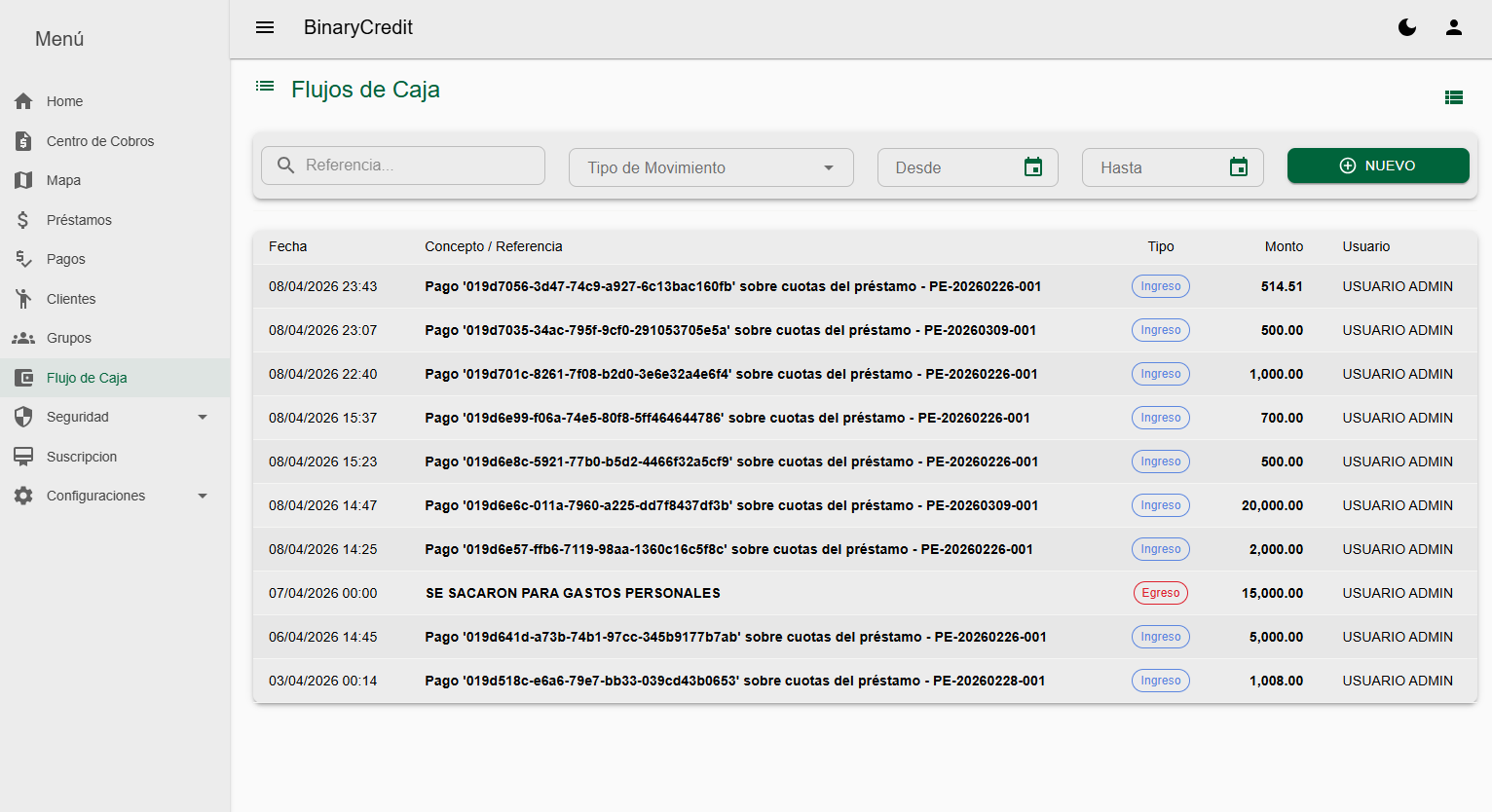Image resolution: width=1492 pixels, height=812 pixels.
Task: Click amount 1,000.00
Action: (x=1276, y=374)
